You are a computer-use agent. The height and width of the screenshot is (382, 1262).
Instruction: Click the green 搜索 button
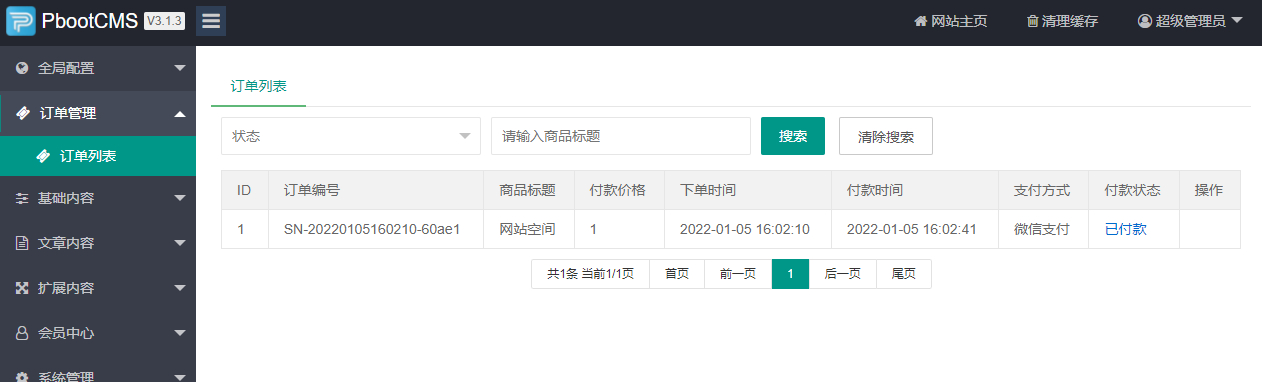point(793,136)
